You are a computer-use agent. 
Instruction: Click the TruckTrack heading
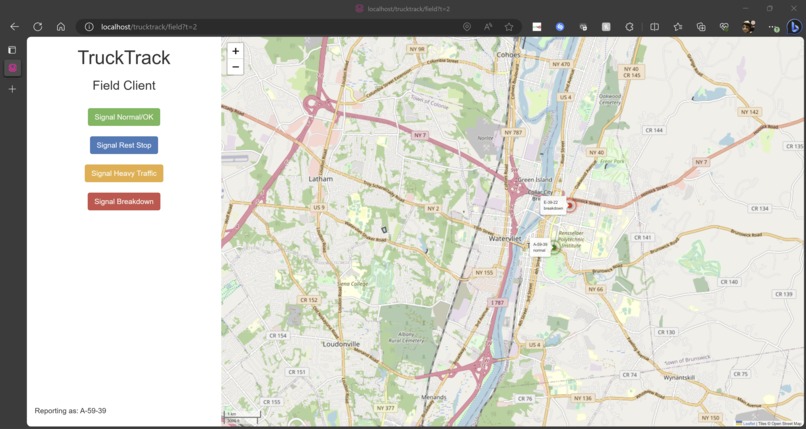pos(124,58)
